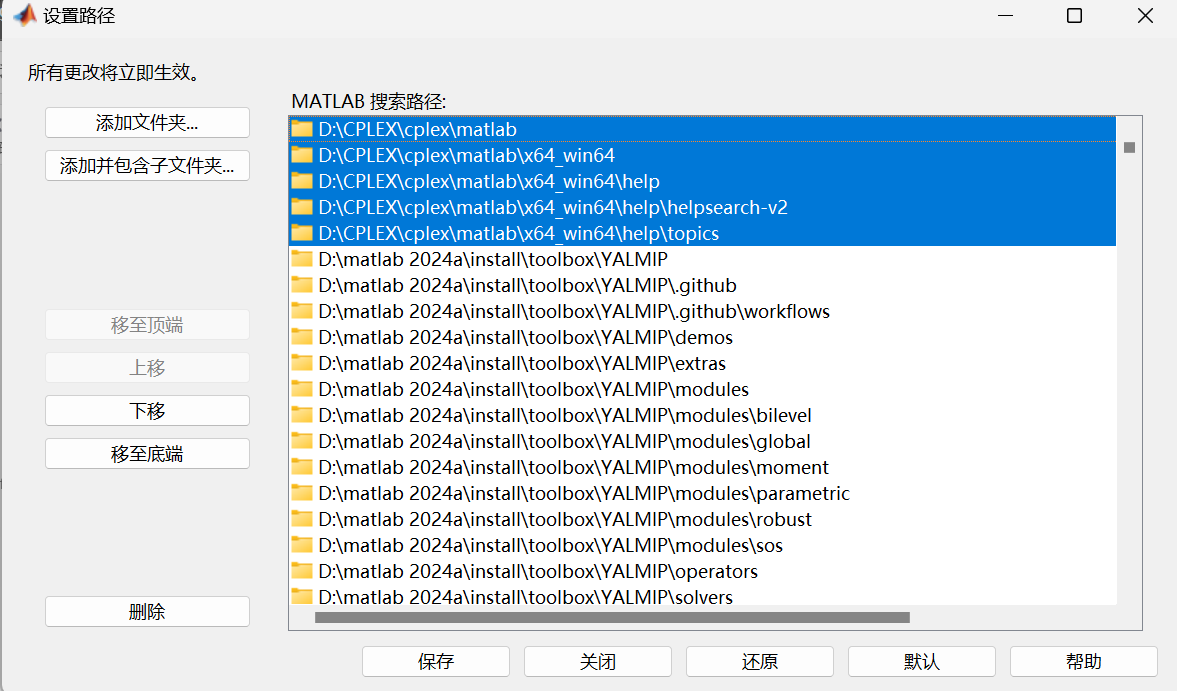The height and width of the screenshot is (691, 1177).
Task: Maximize the 设置路径 window
Action: pyautogui.click(x=1074, y=16)
